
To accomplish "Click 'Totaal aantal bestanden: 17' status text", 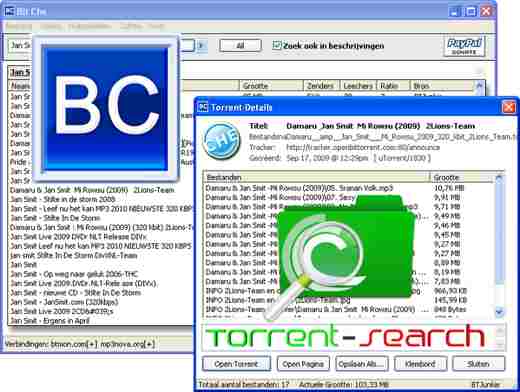I will [244, 385].
